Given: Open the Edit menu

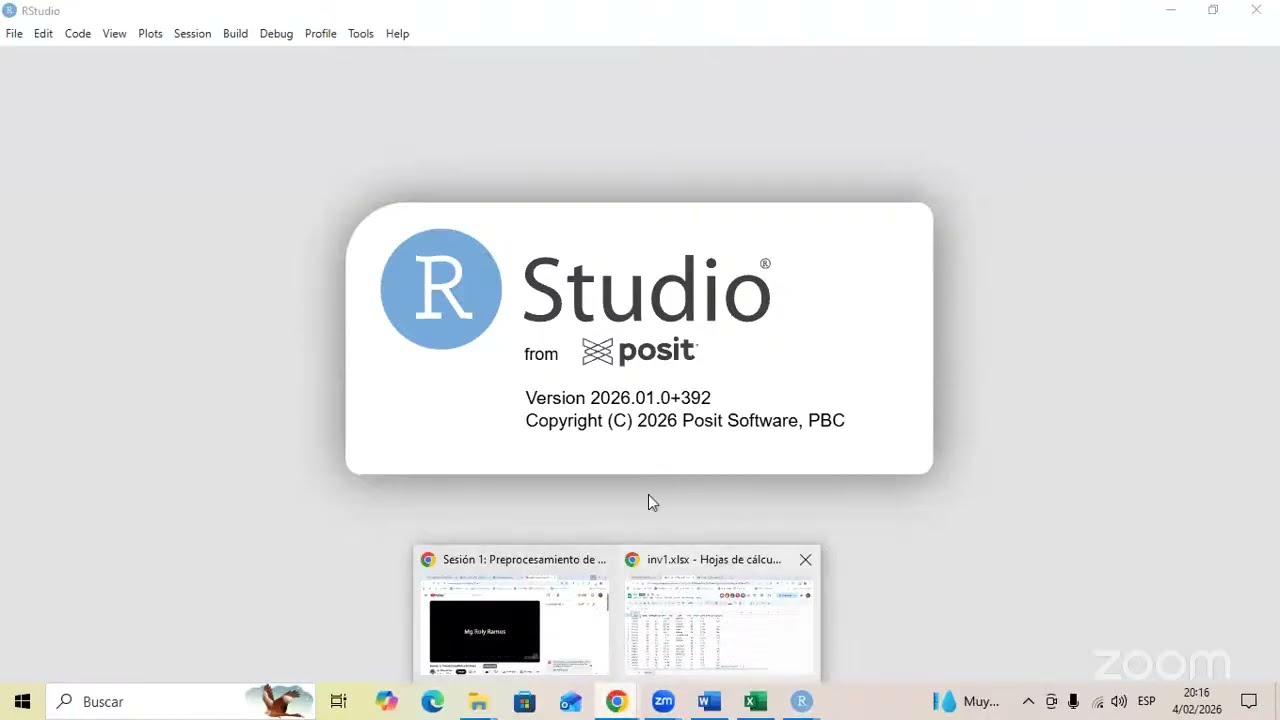Looking at the screenshot, I should tap(43, 33).
